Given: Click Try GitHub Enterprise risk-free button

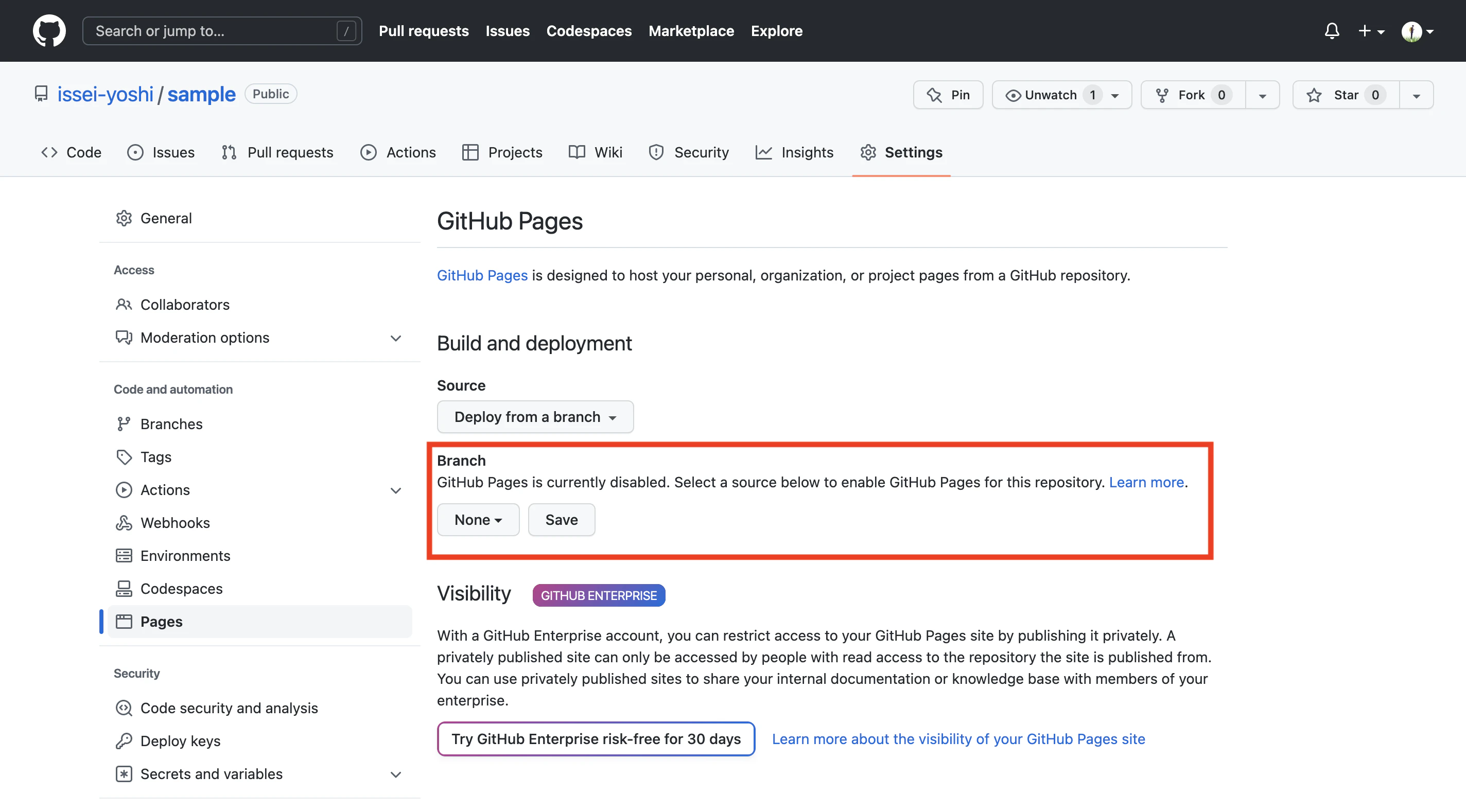Looking at the screenshot, I should (596, 738).
